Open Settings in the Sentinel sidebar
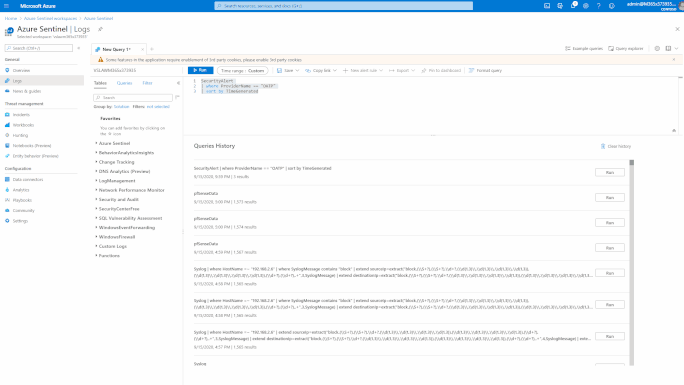The image size is (684, 385). [20, 221]
